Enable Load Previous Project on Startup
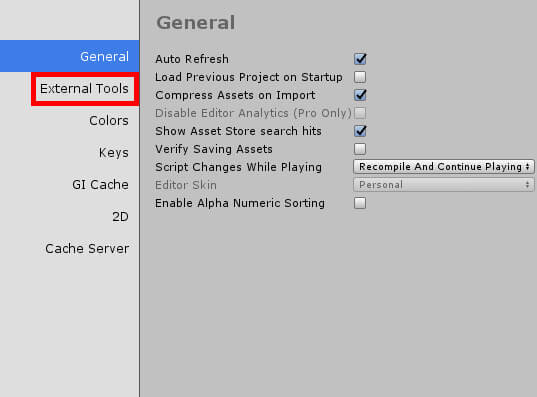The image size is (537, 397). click(360, 77)
